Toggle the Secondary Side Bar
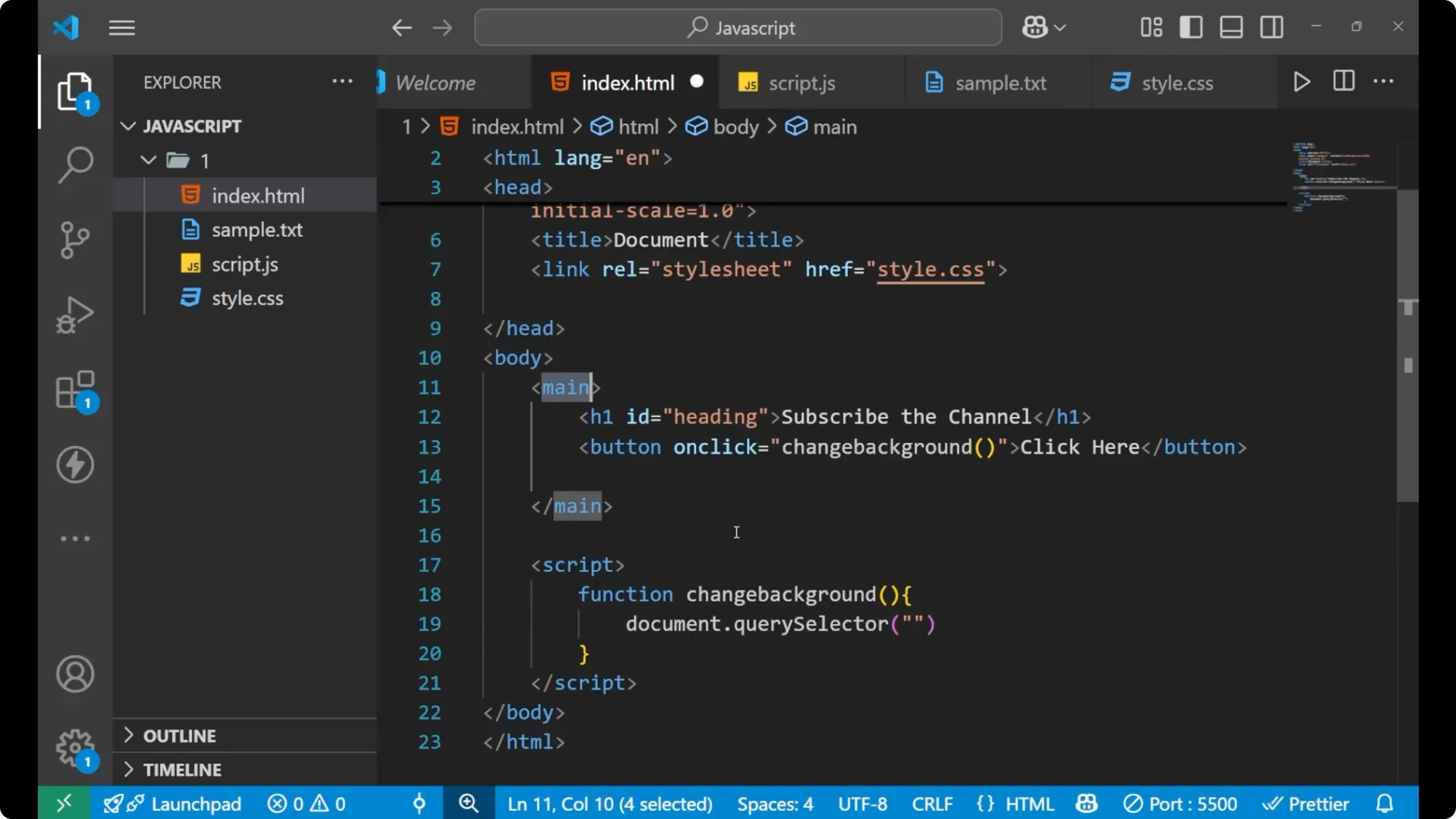The width and height of the screenshot is (1456, 819). coord(1271,27)
